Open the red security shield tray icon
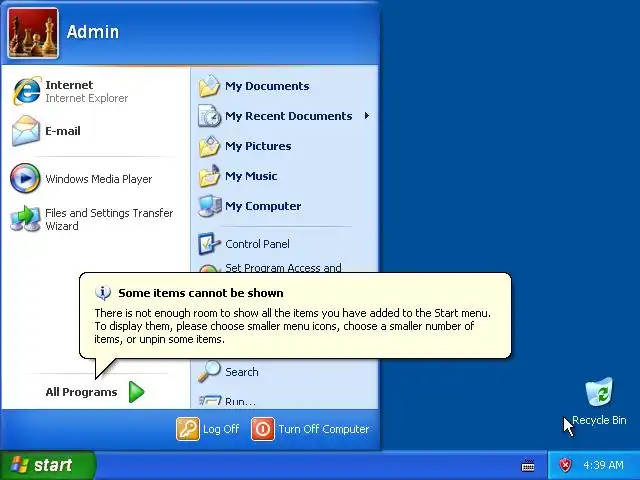 pyautogui.click(x=565, y=465)
